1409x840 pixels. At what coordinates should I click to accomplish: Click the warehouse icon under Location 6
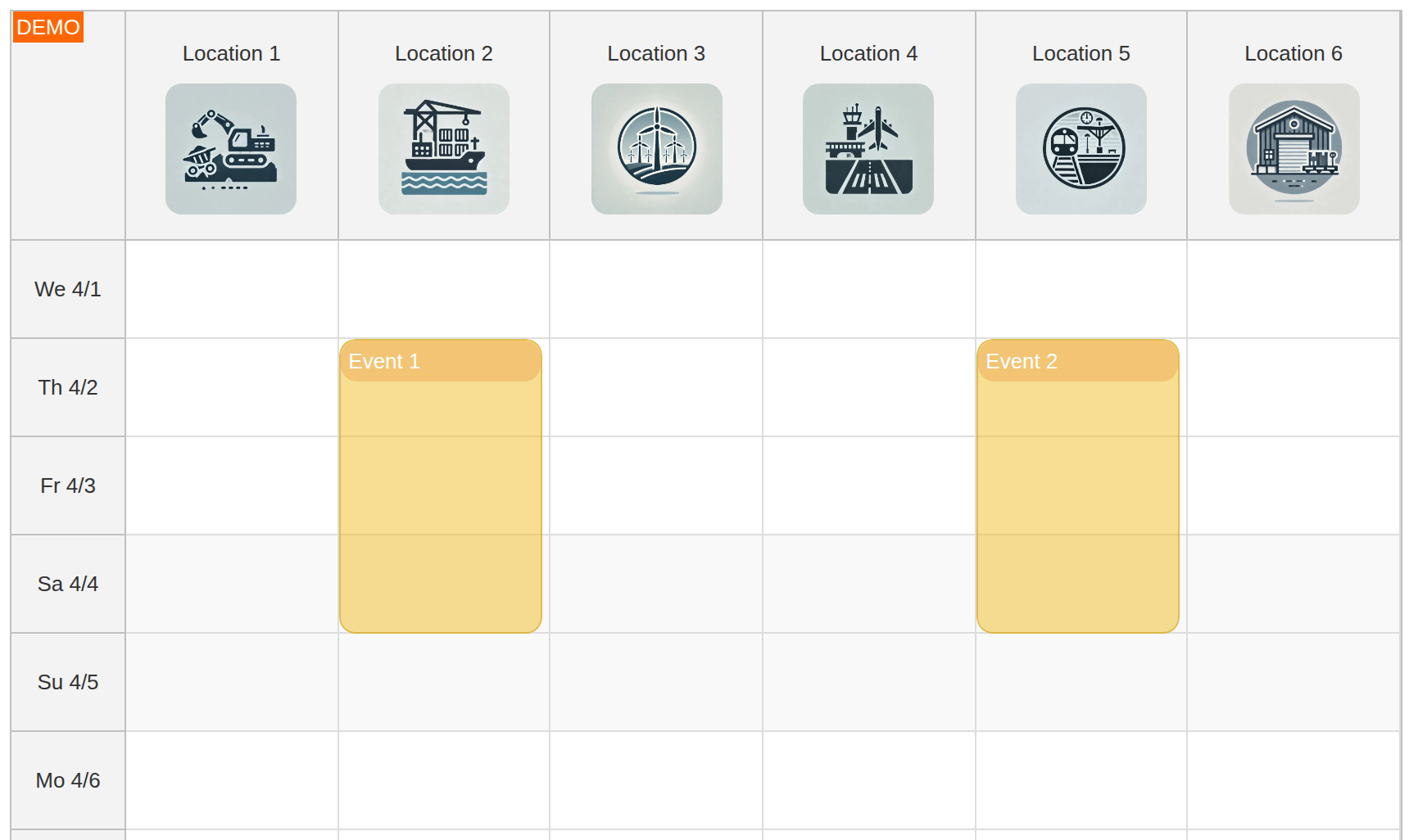(x=1293, y=149)
